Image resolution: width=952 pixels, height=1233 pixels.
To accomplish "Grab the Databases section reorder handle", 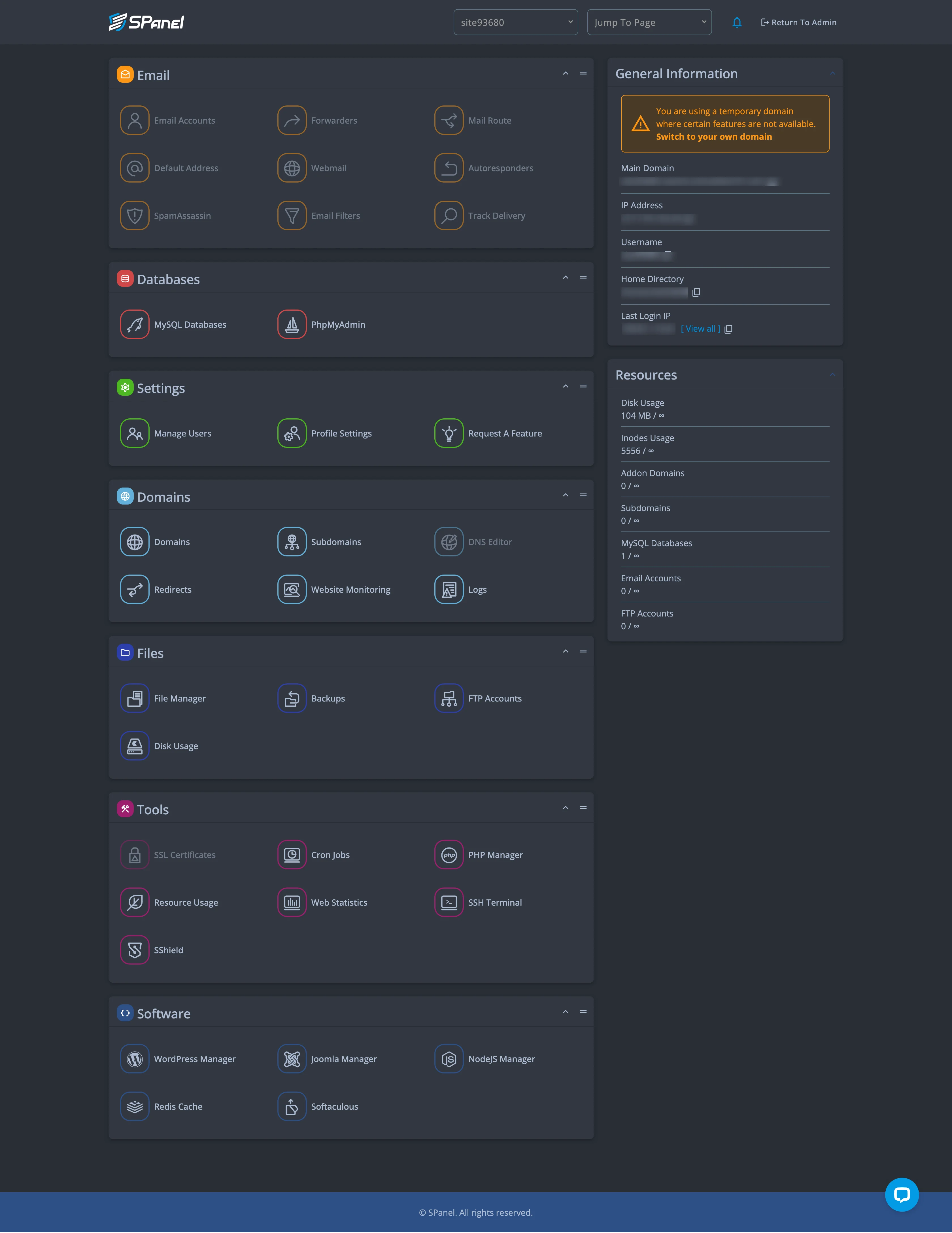I will tap(583, 277).
